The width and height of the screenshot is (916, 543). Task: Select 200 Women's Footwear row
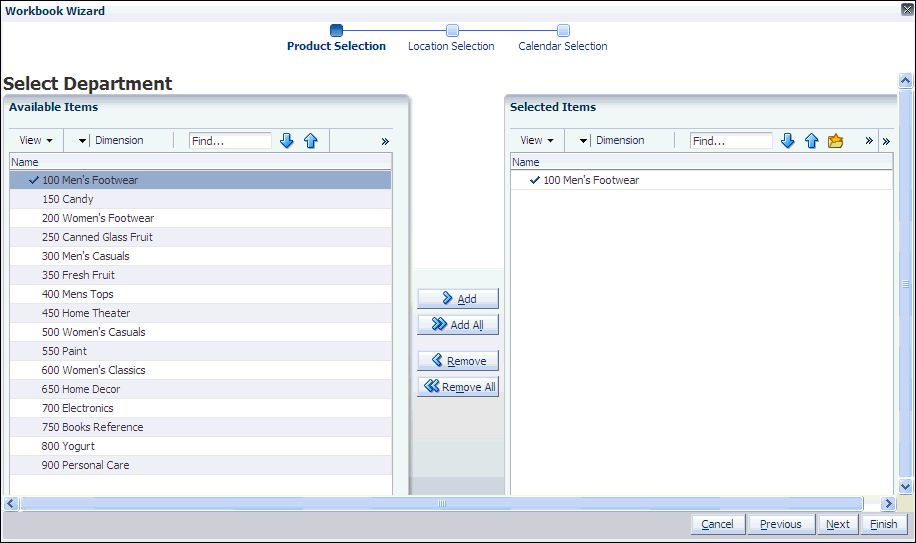(200, 218)
